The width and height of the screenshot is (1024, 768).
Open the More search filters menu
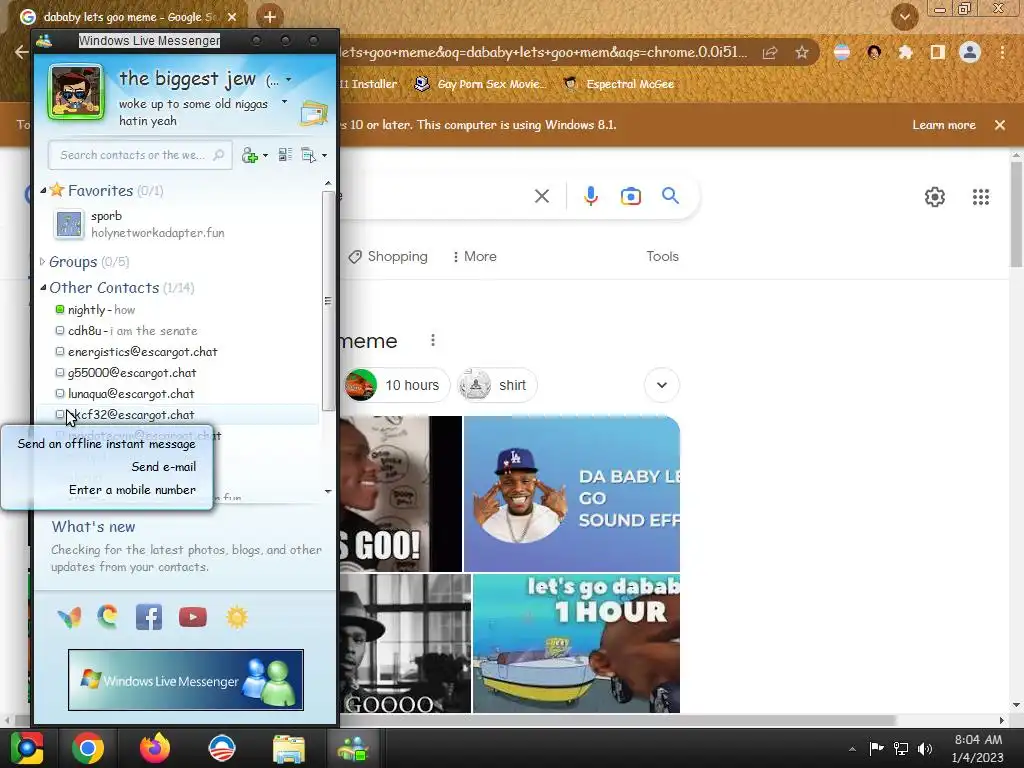(x=475, y=257)
